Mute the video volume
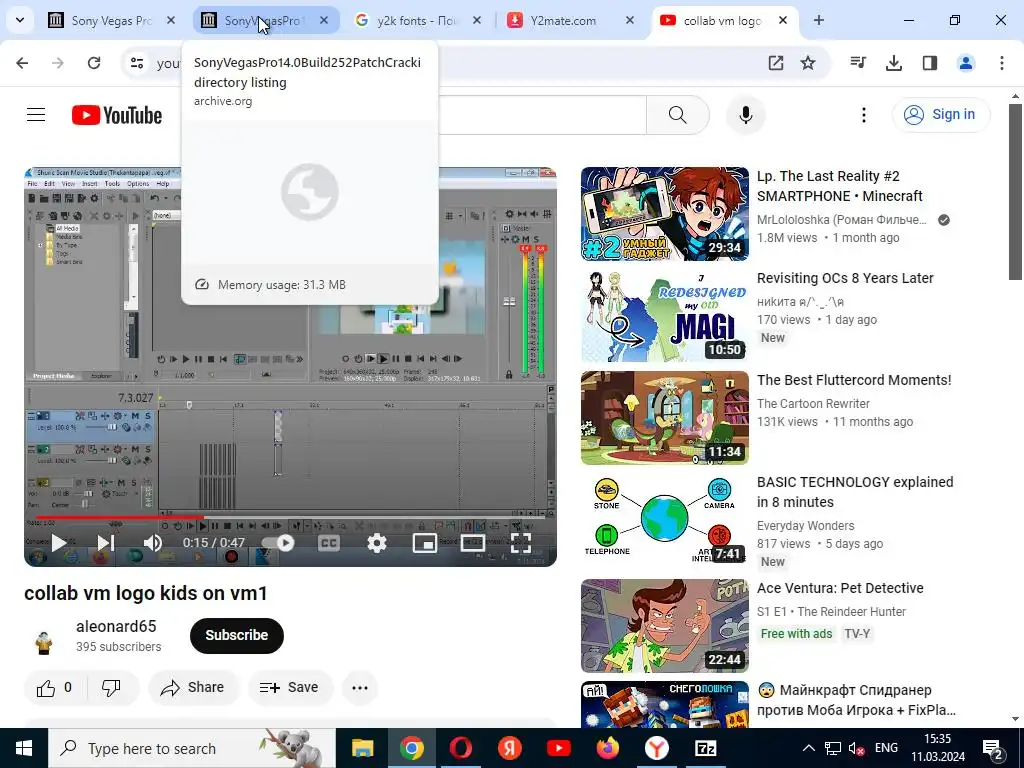Image resolution: width=1024 pixels, height=768 pixels. (x=153, y=543)
